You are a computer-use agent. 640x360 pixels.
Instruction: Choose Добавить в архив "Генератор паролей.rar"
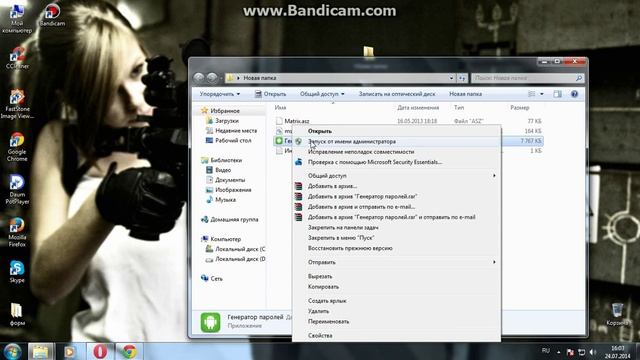click(x=396, y=196)
